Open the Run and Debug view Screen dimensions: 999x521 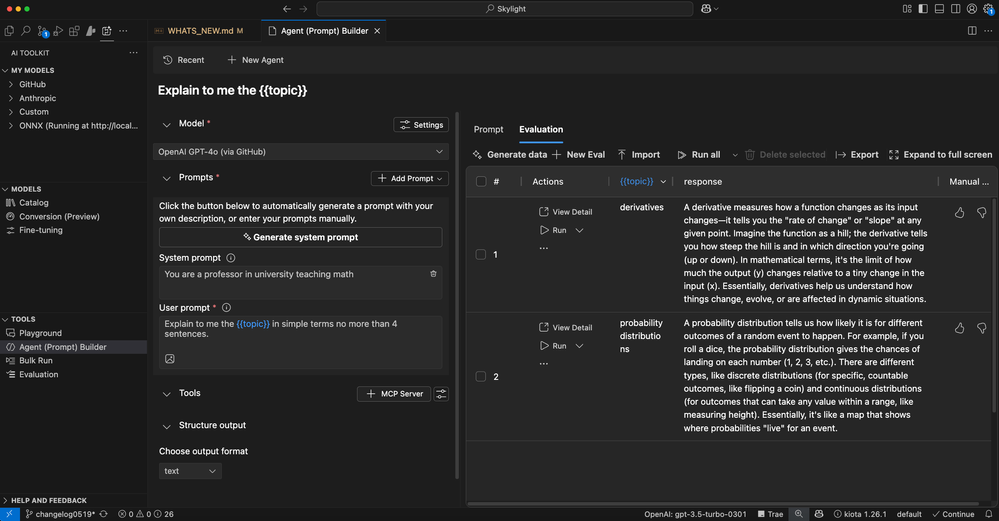tap(58, 31)
